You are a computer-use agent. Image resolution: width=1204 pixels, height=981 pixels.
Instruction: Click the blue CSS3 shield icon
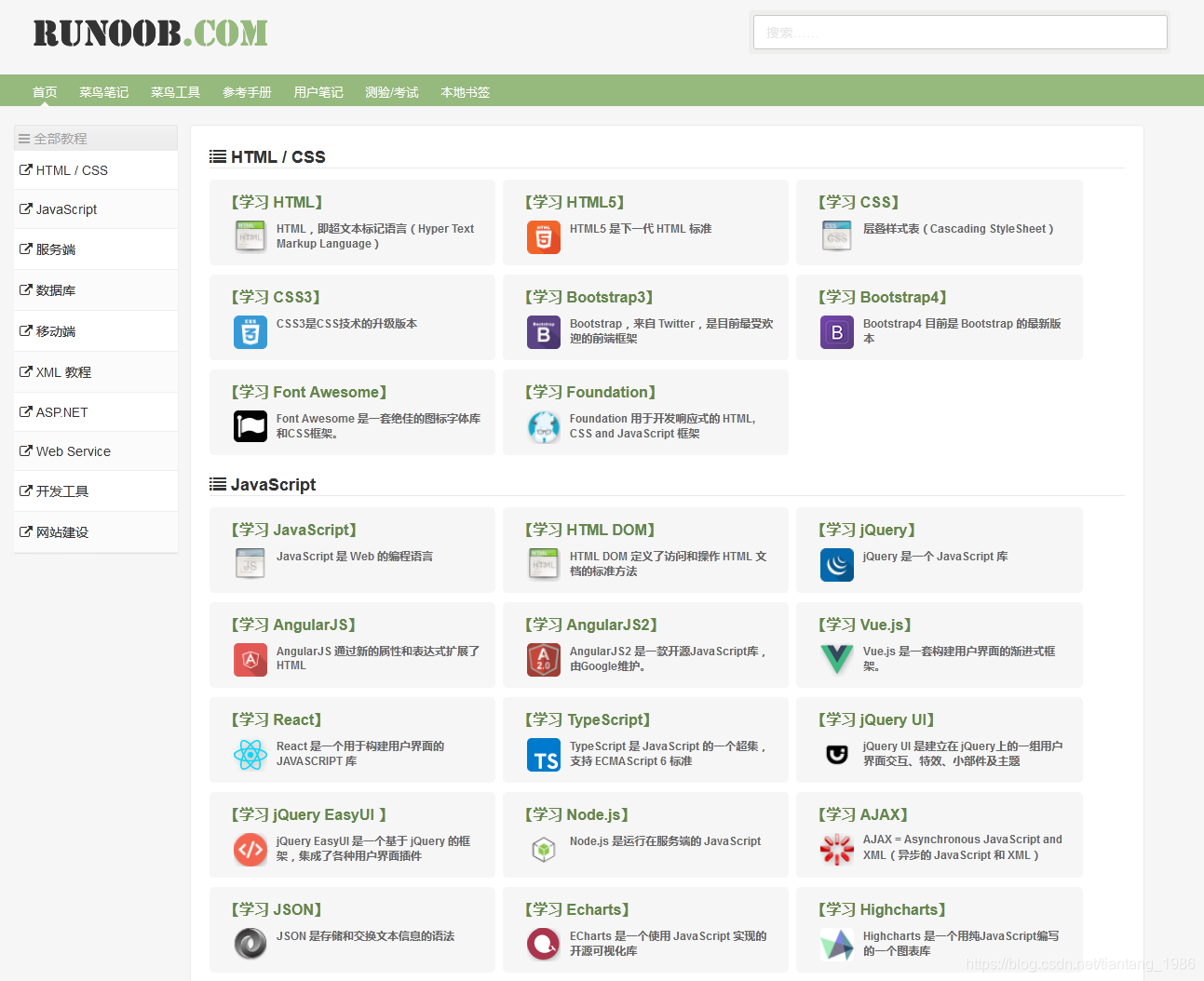pyautogui.click(x=250, y=332)
